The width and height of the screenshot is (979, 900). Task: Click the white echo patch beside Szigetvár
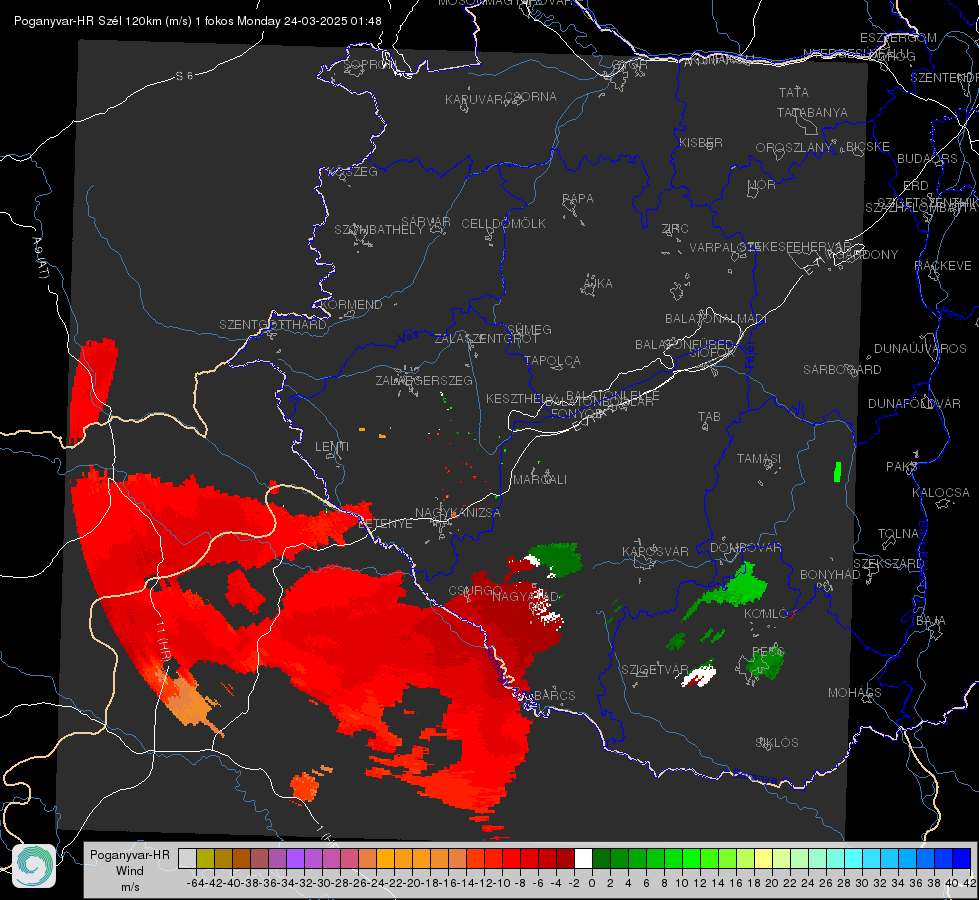pos(699,676)
